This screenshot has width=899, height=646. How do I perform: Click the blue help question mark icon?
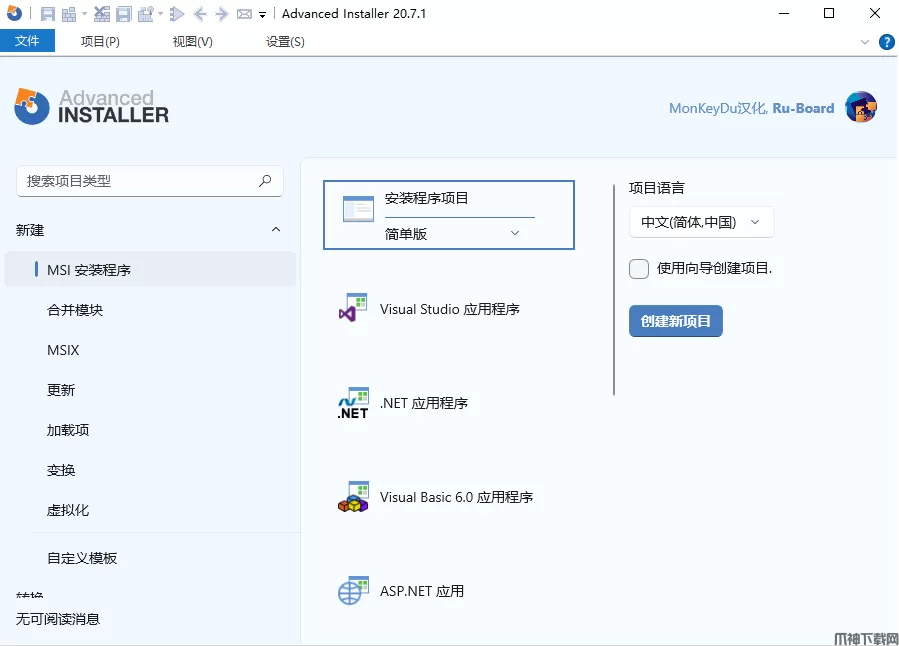[x=886, y=42]
